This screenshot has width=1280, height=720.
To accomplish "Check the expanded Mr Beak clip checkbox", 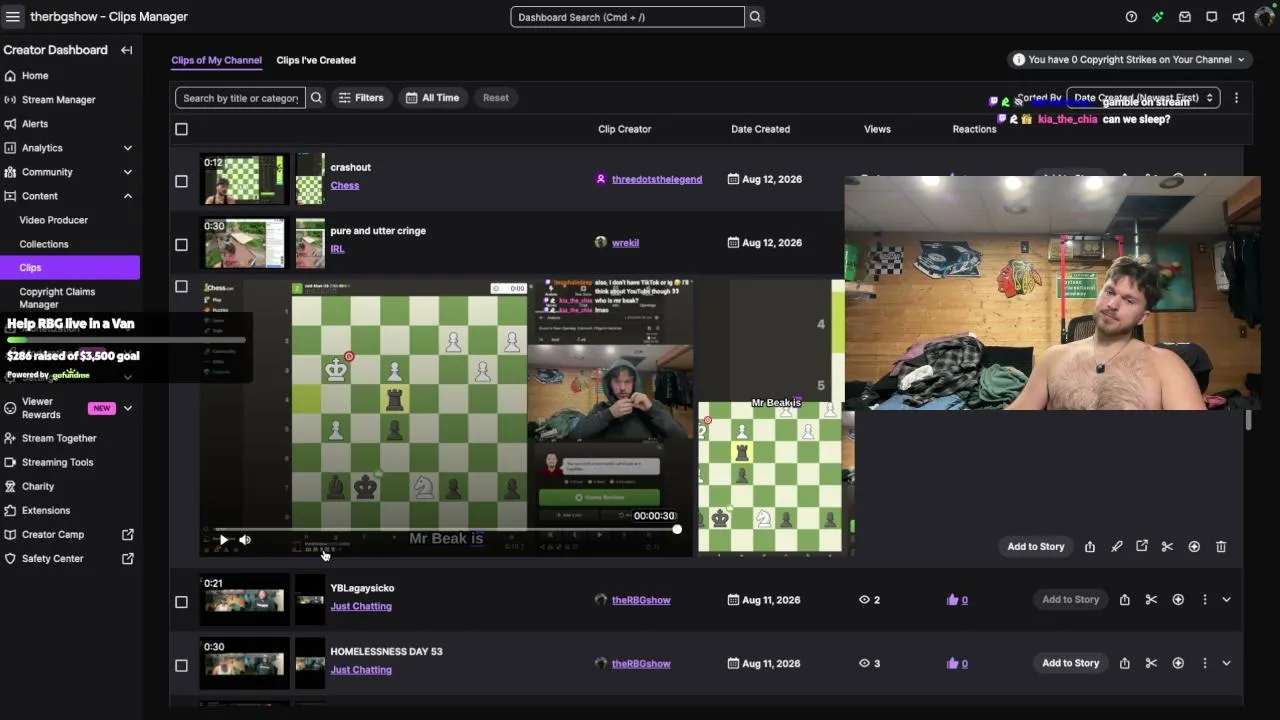I will click(181, 286).
